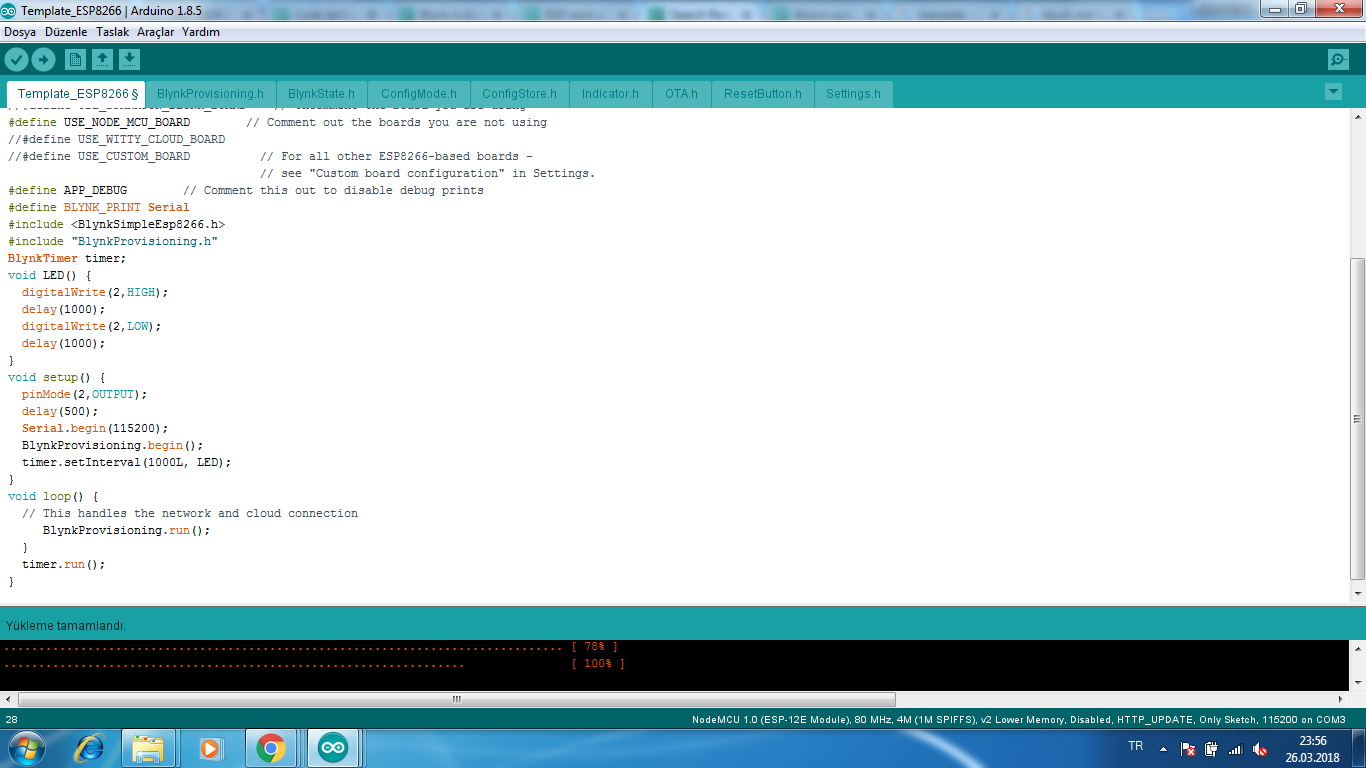Open the tab list dropdown arrow

[x=1332, y=92]
